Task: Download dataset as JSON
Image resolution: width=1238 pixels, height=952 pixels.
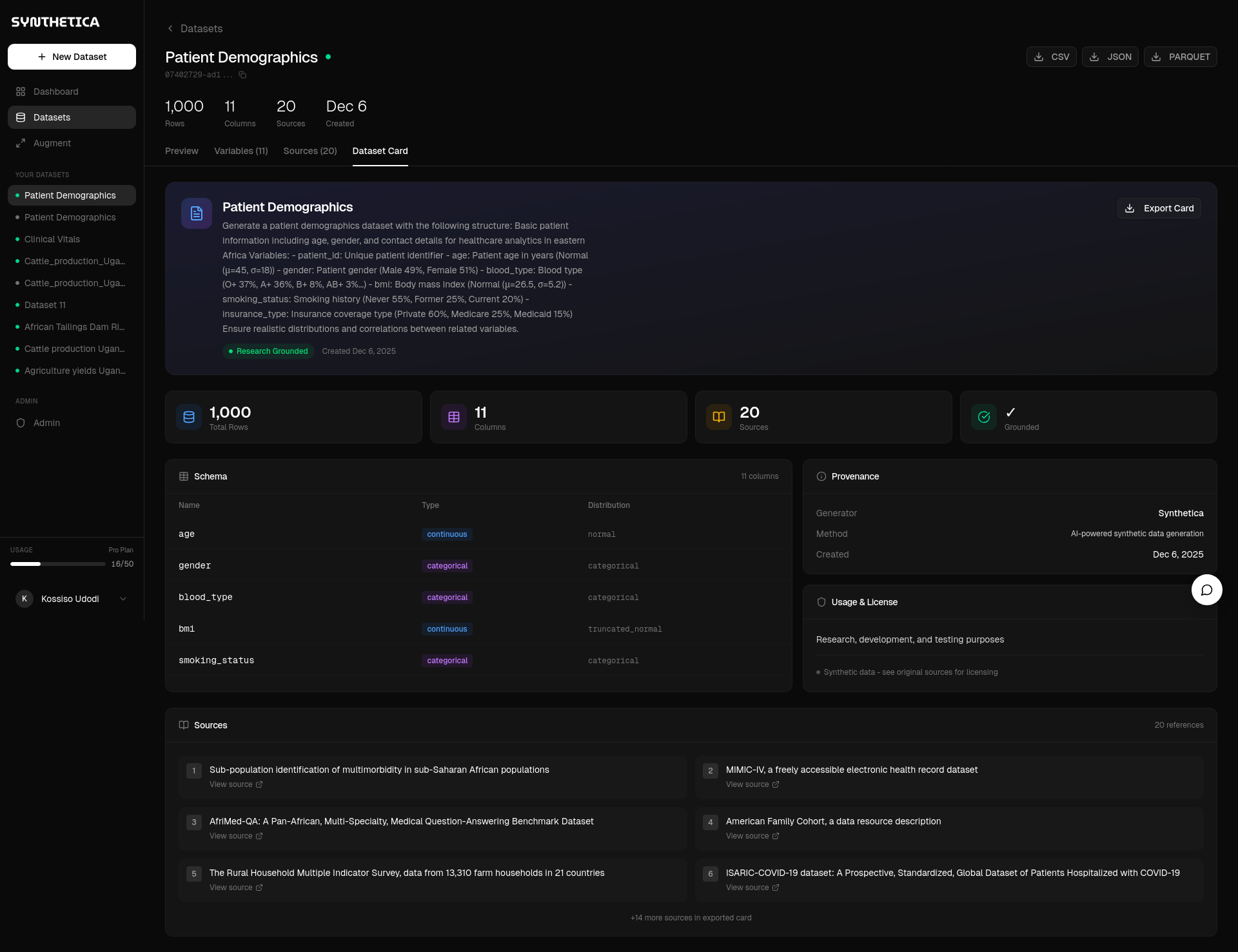Action: [x=1110, y=57]
